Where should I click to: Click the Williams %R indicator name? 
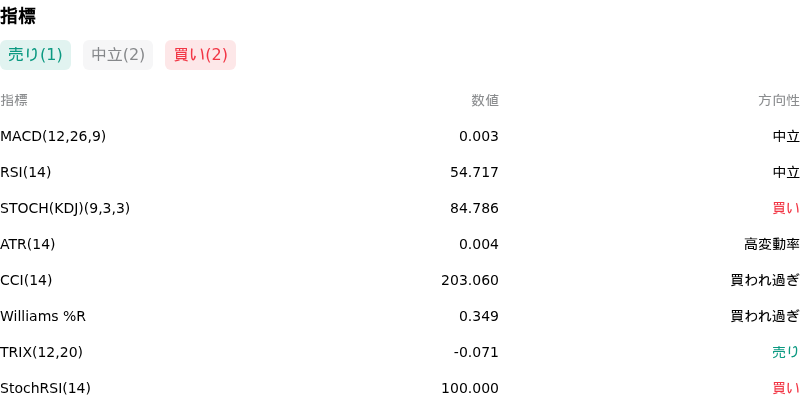click(x=43, y=316)
